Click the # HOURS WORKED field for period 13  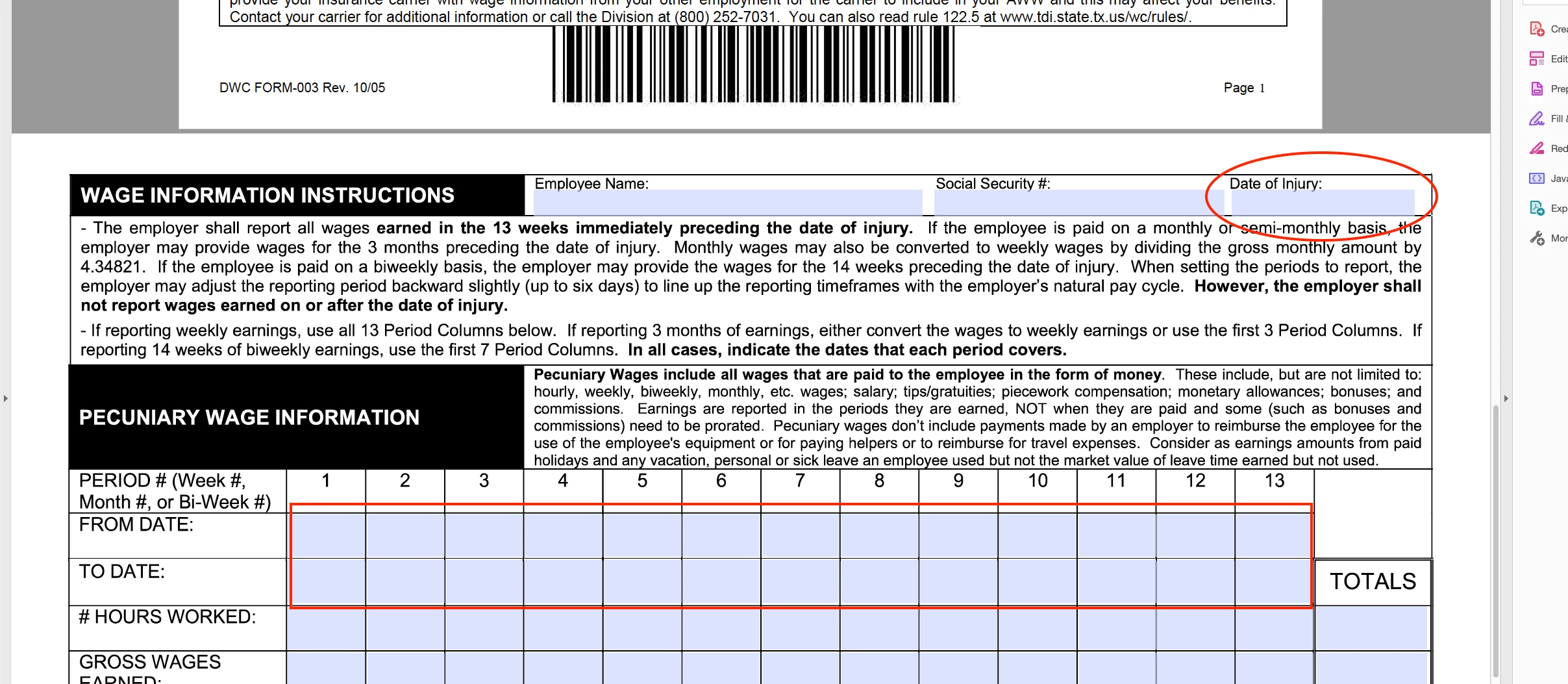1274,628
